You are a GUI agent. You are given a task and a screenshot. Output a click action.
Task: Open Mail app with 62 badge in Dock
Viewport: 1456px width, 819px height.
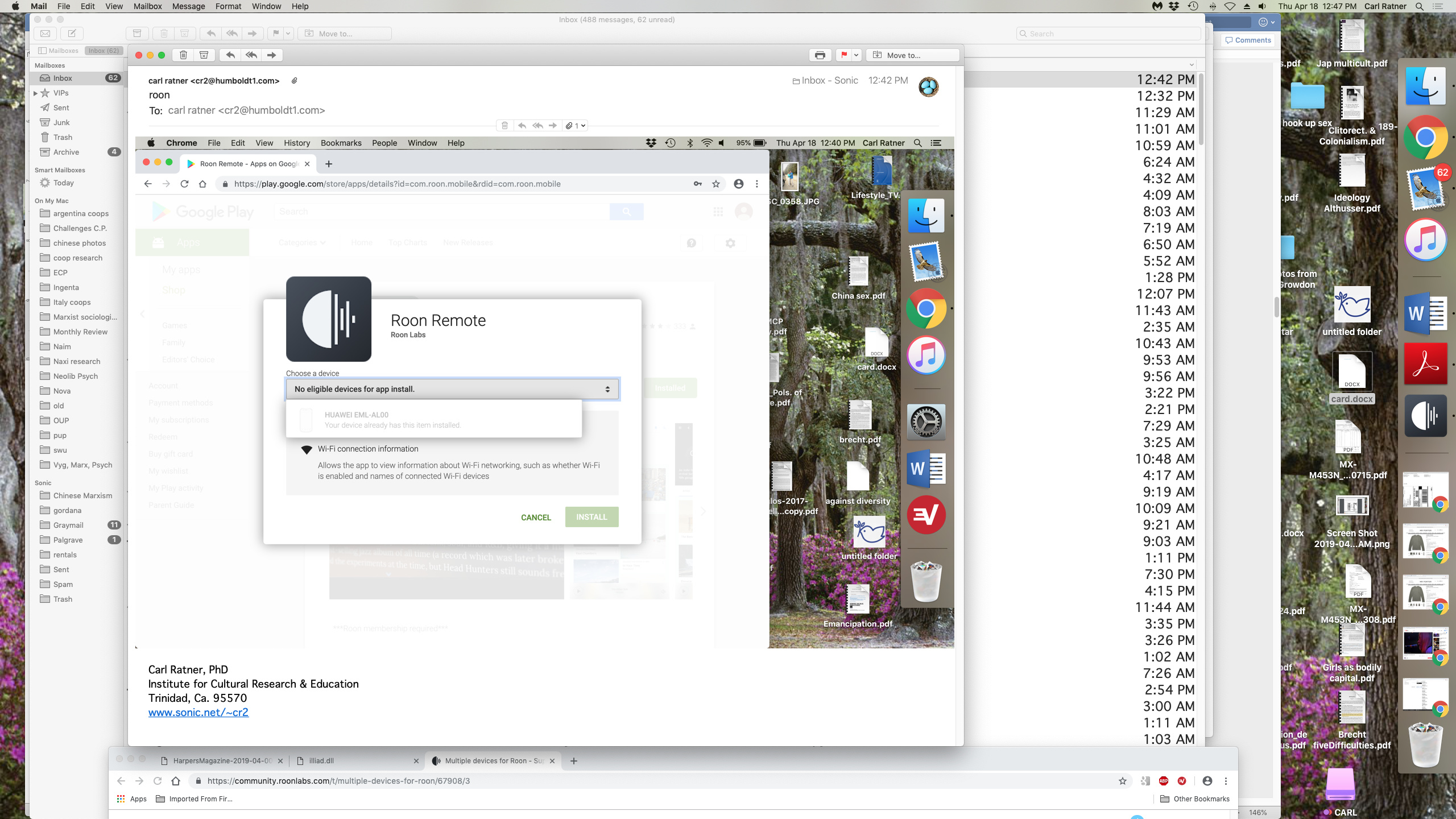[x=1425, y=189]
